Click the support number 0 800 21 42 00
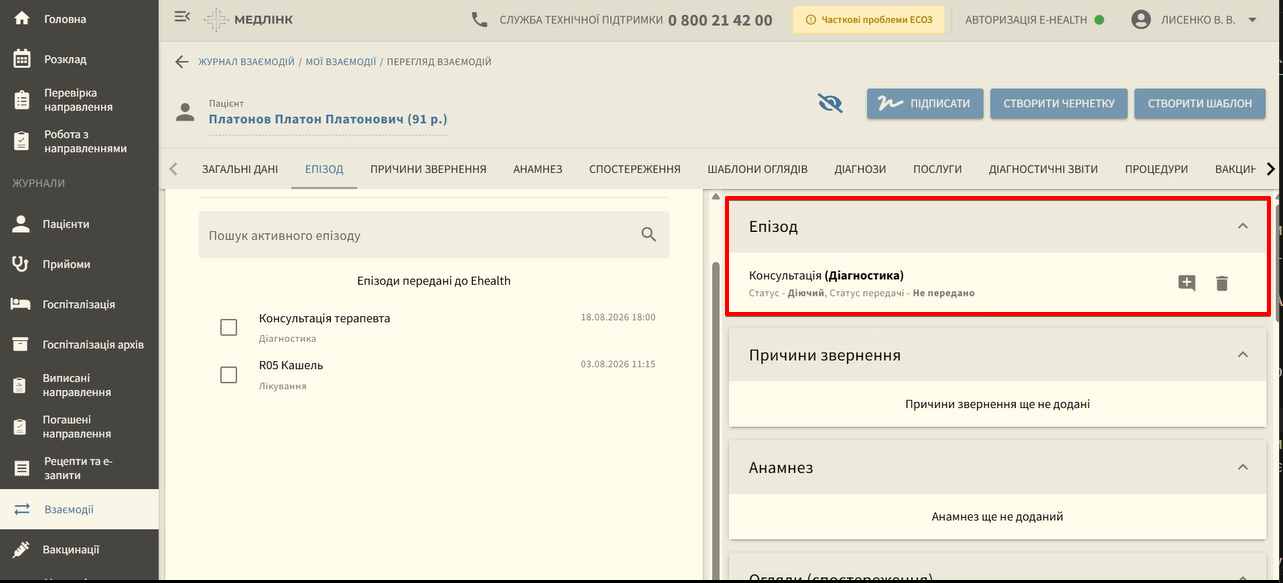Screen dimensions: 1283x583 [720, 20]
